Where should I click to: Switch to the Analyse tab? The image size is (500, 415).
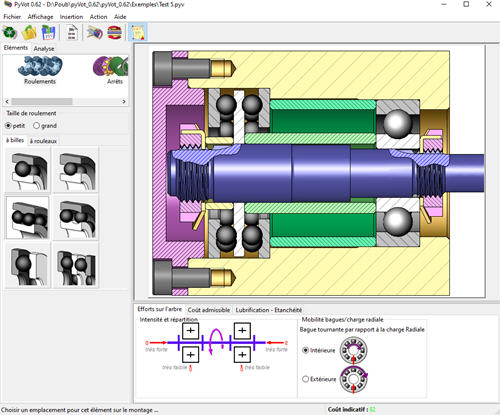coord(44,49)
